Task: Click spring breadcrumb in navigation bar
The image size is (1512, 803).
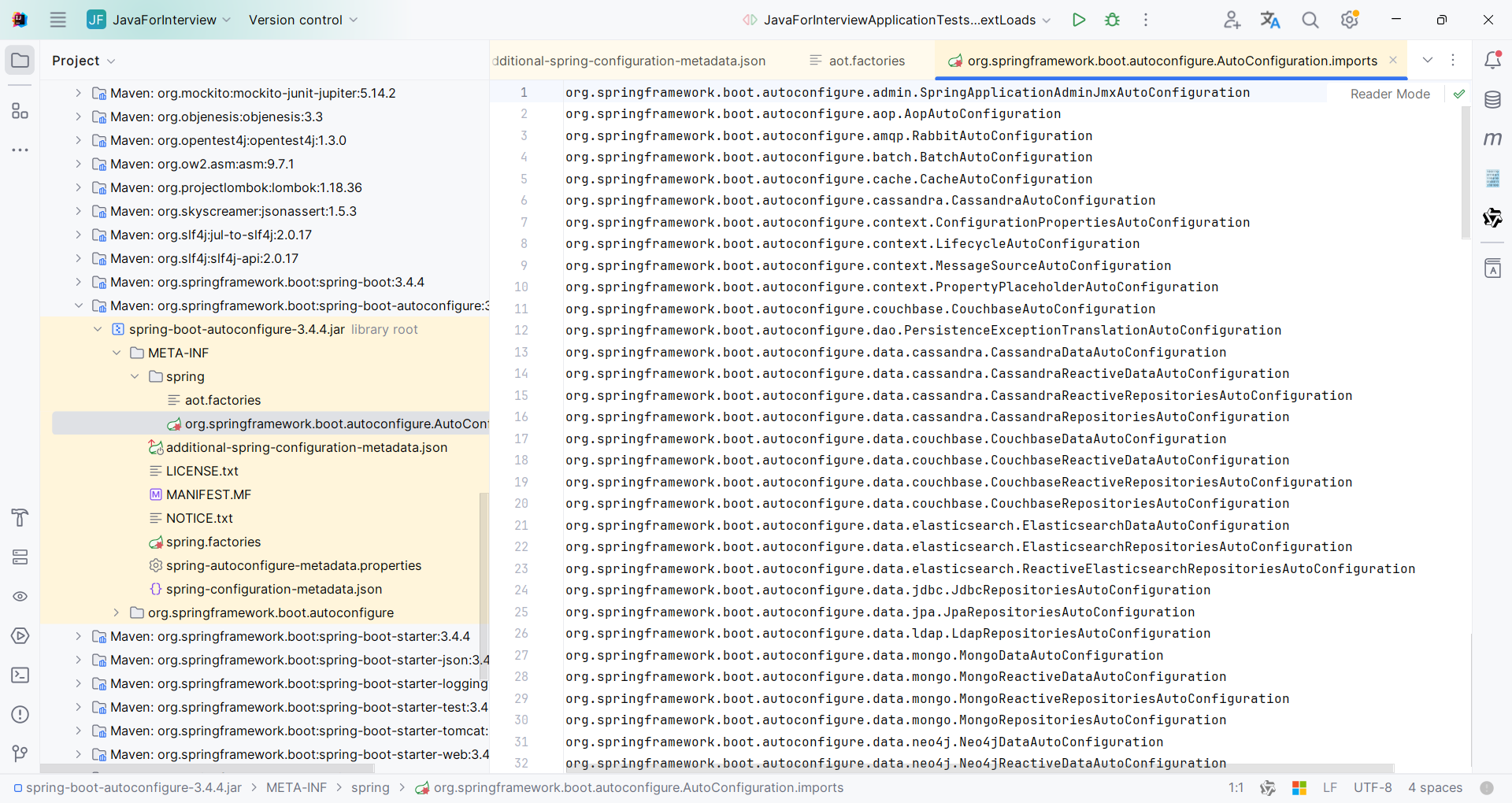Action: pyautogui.click(x=370, y=787)
